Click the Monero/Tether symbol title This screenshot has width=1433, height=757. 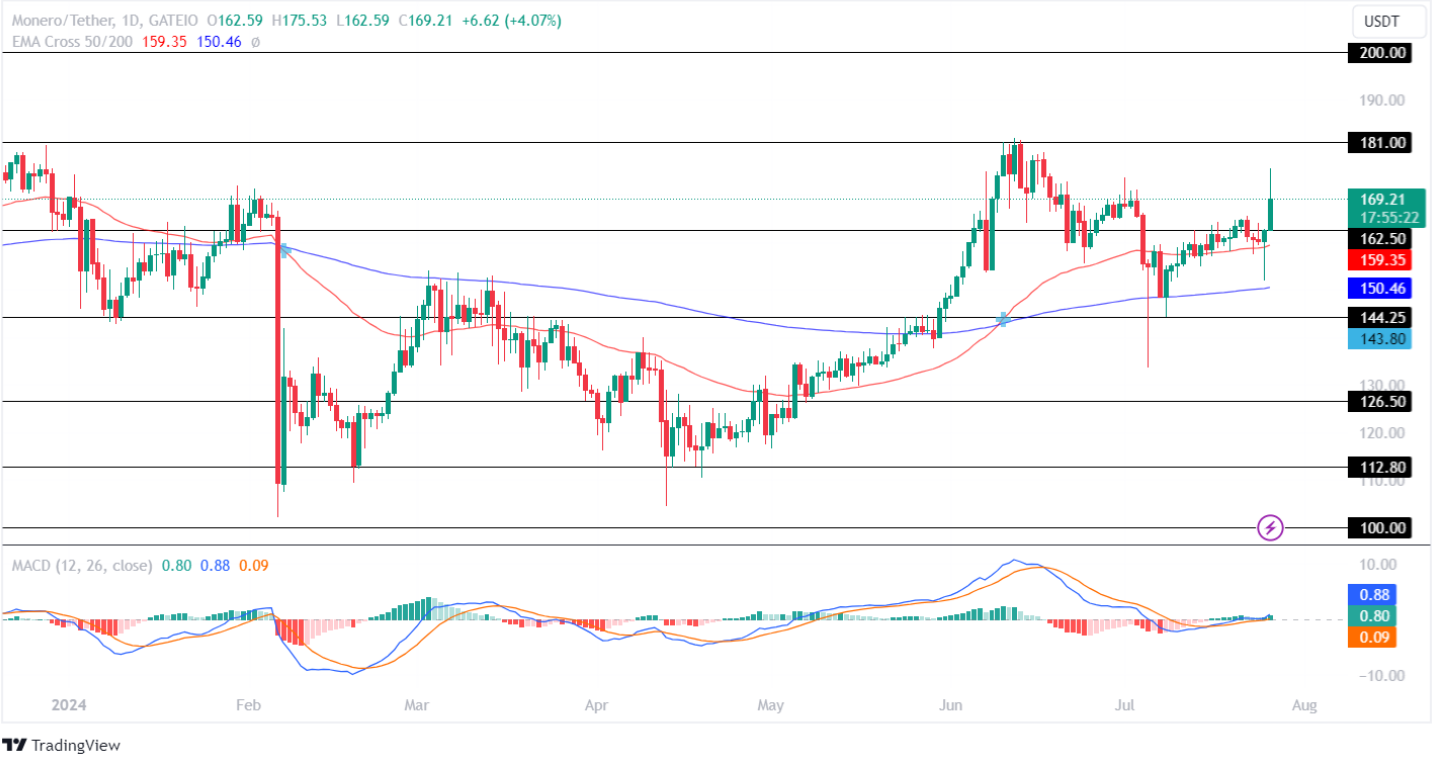[x=65, y=20]
